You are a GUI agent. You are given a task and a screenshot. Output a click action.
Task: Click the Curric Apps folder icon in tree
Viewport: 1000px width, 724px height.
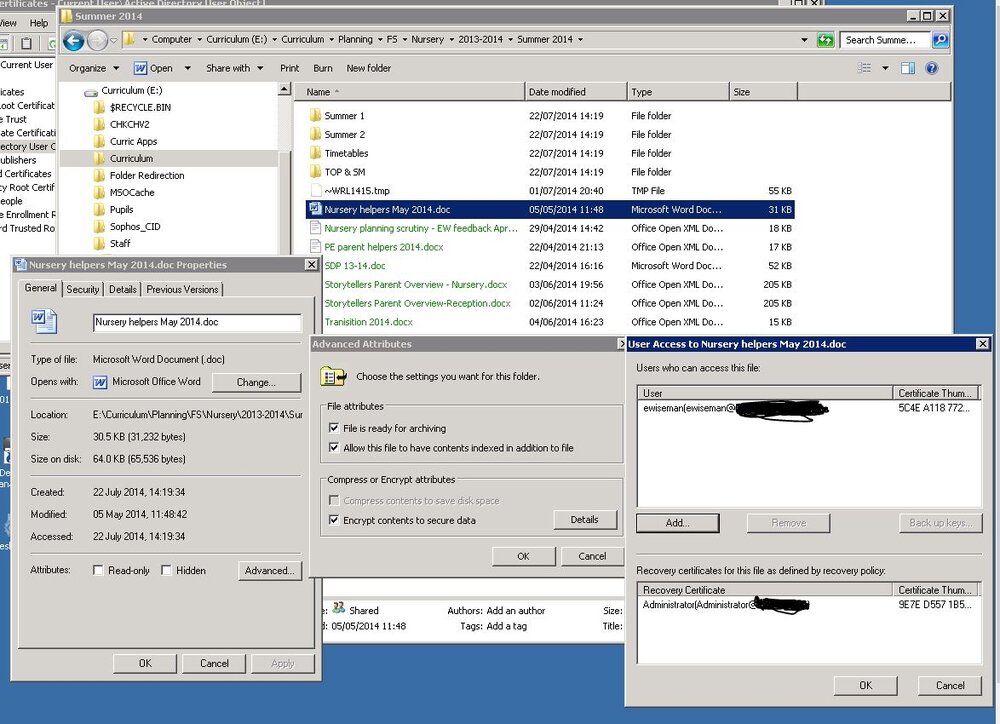pyautogui.click(x=99, y=141)
